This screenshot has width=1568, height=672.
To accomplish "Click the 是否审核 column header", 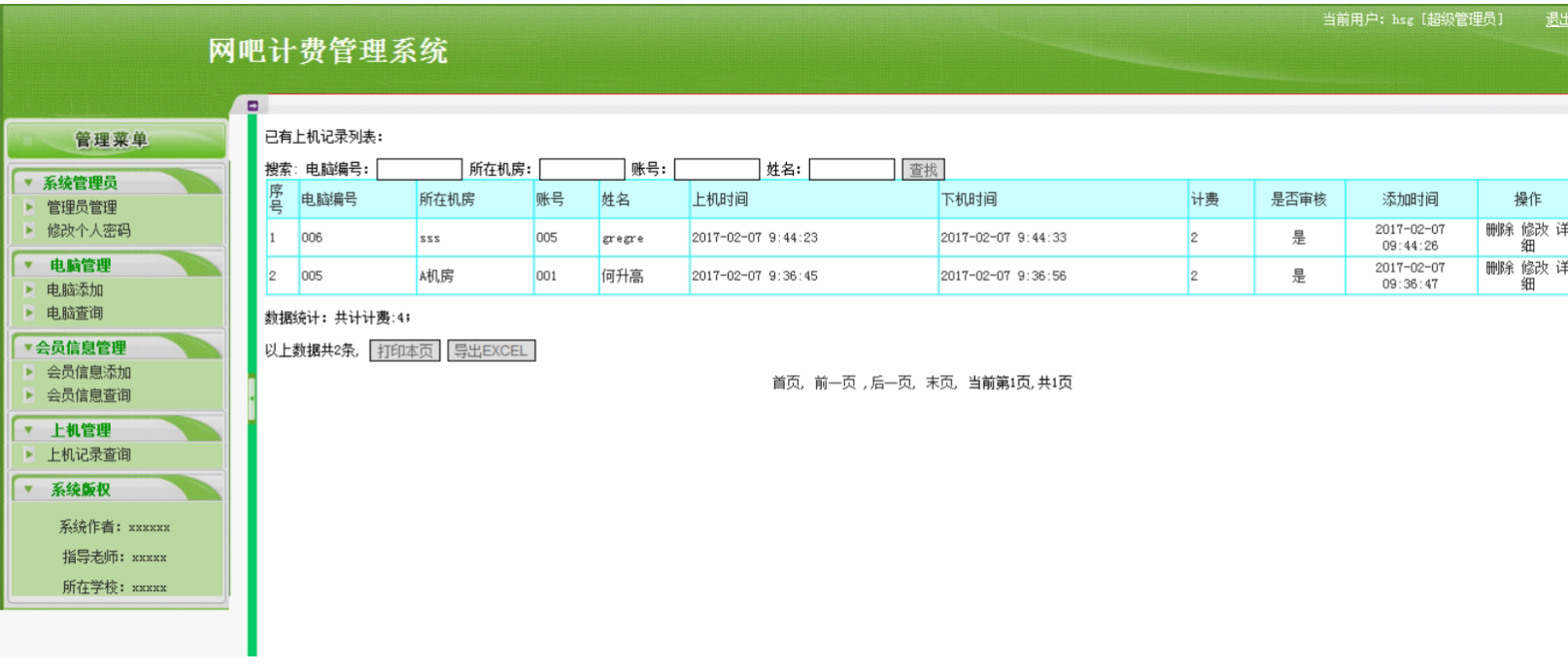I will tap(1299, 199).
